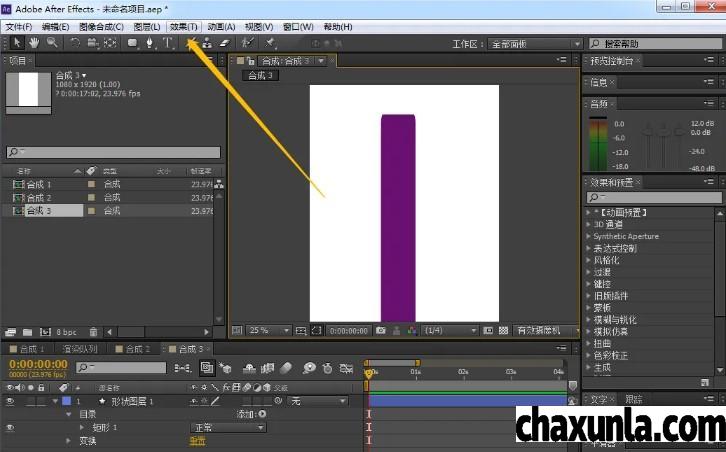The image size is (726, 452).
Task: Select the Roto Brush tool
Action: click(x=248, y=43)
